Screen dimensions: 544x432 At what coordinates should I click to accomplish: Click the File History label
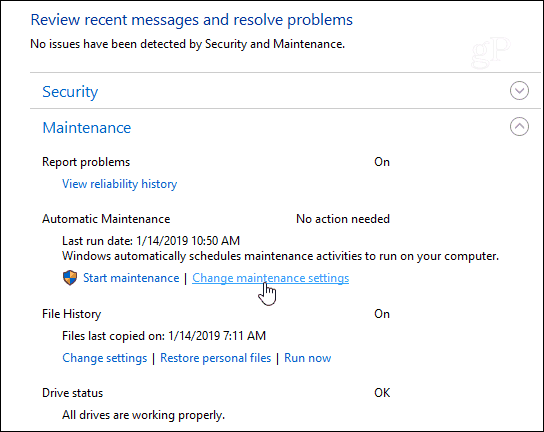(71, 314)
